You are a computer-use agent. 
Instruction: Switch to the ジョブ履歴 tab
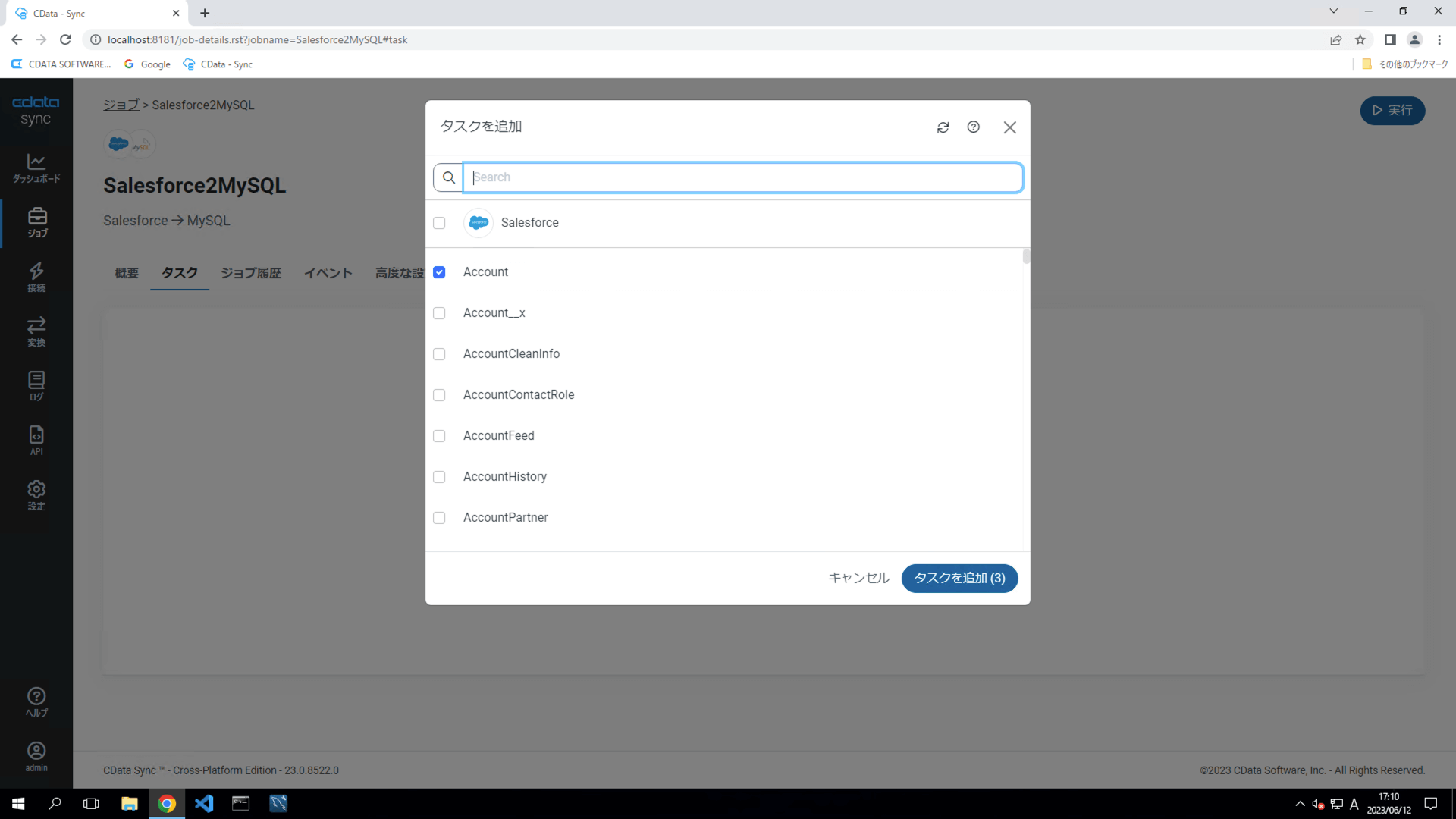251,273
